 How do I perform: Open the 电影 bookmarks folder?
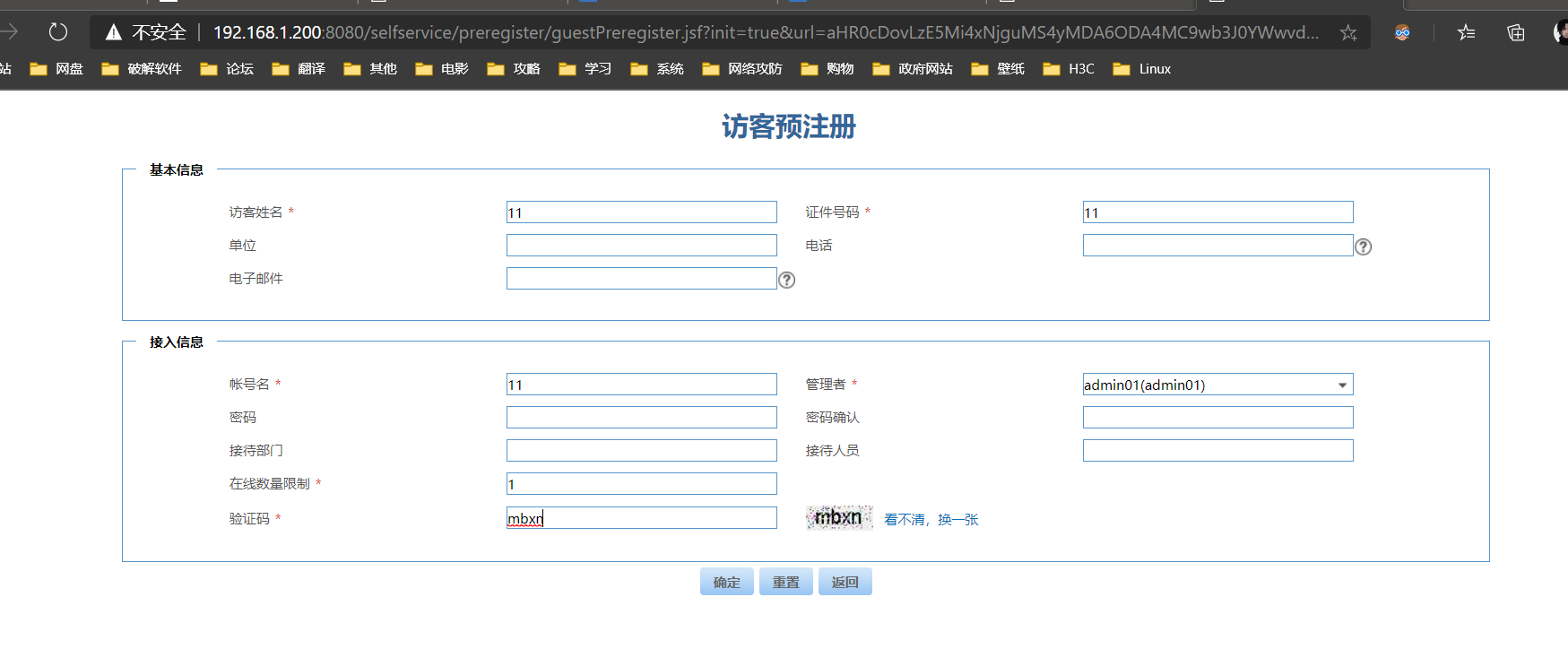pos(442,69)
